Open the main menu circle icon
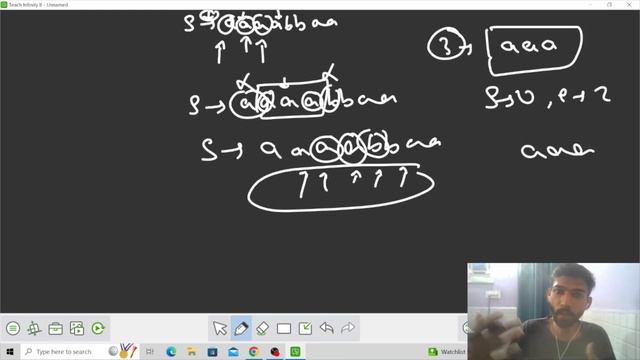Viewport: 640px width, 360px height. pos(13,328)
